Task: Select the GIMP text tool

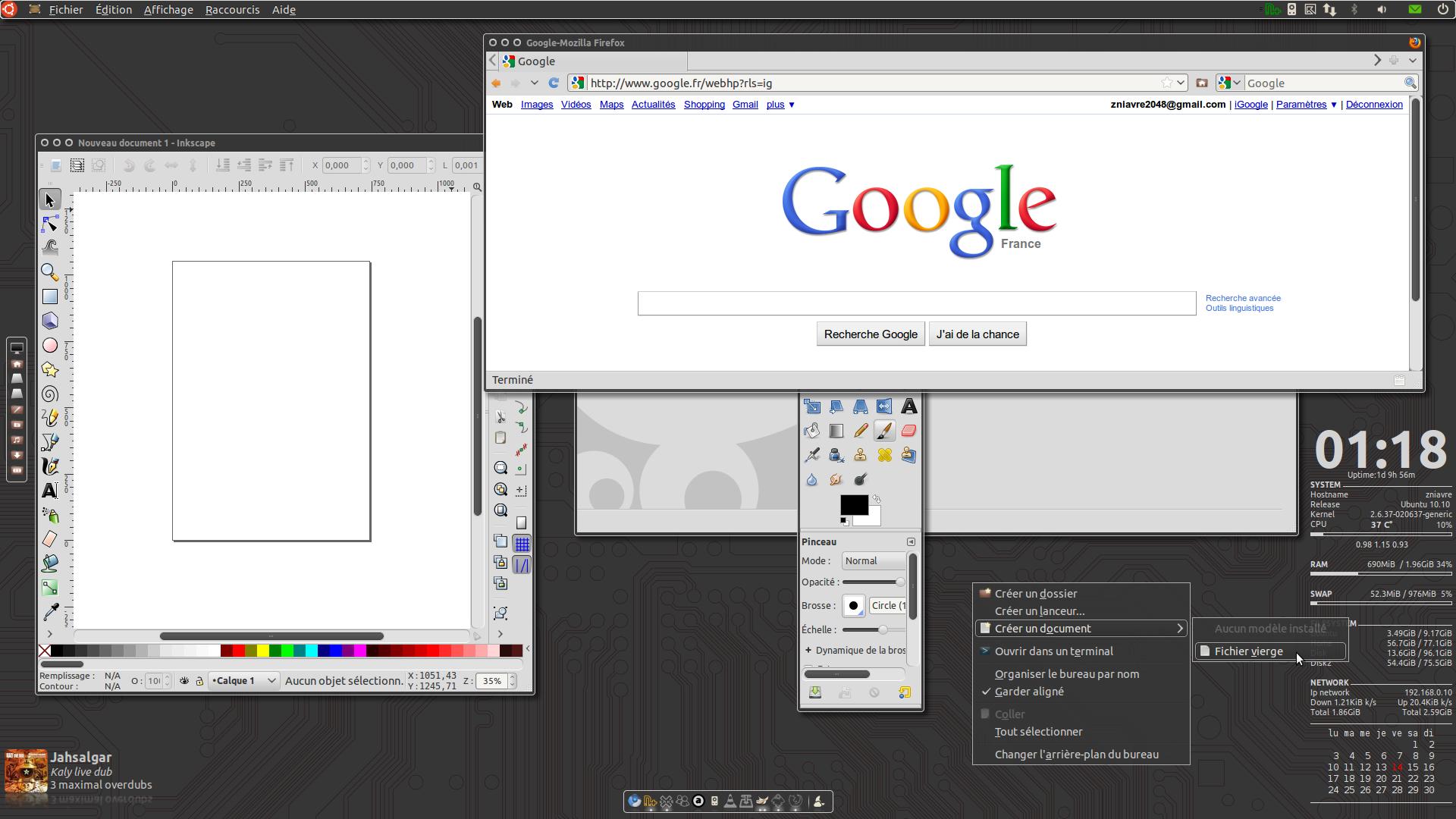Action: 908,406
